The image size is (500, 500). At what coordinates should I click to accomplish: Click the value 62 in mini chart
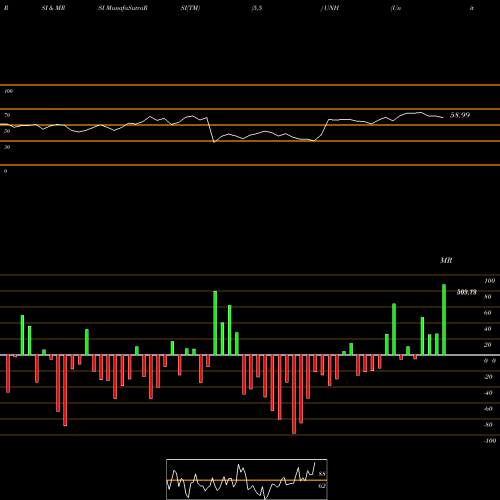(322, 486)
